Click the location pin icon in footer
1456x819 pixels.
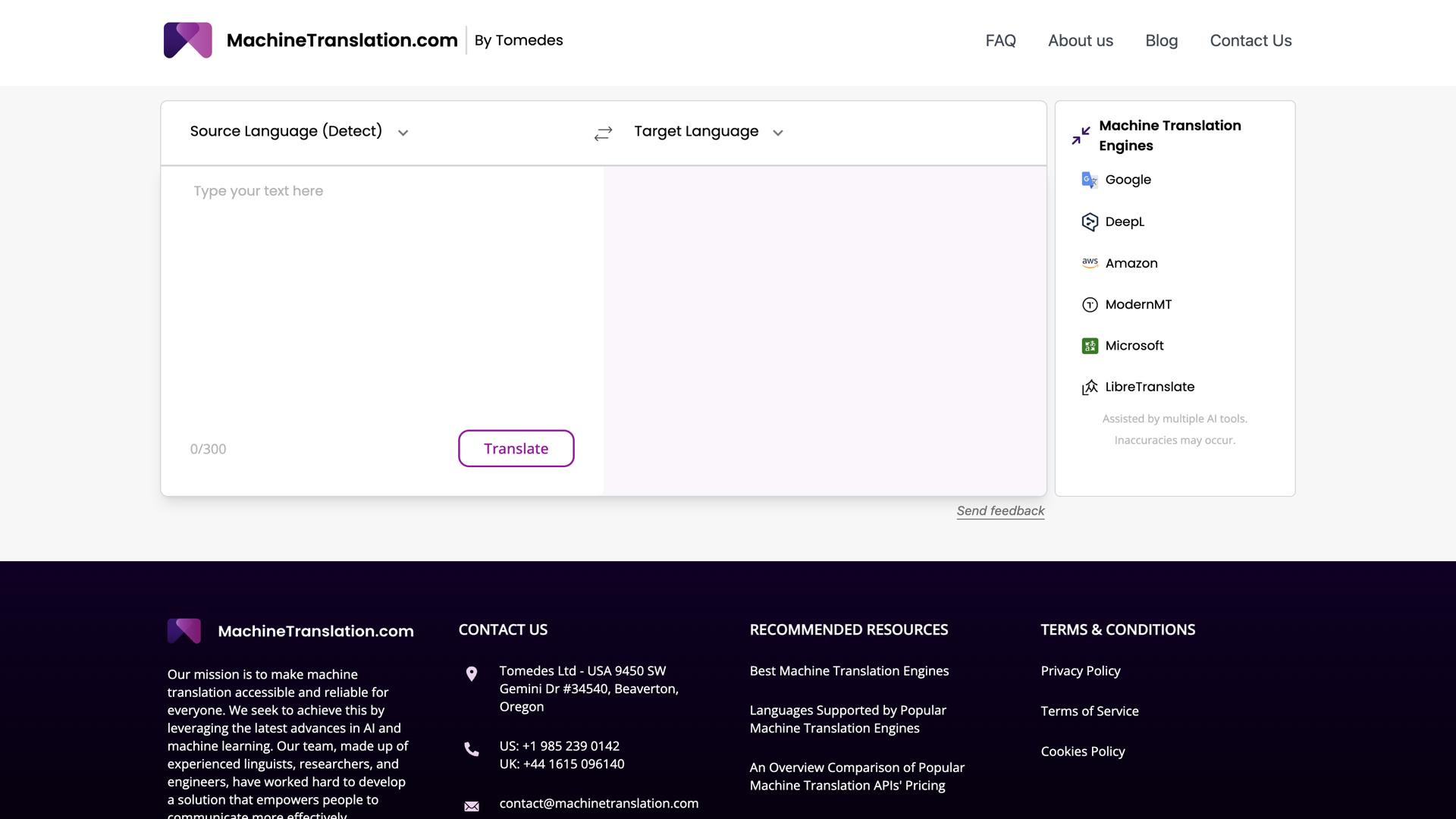pos(472,673)
